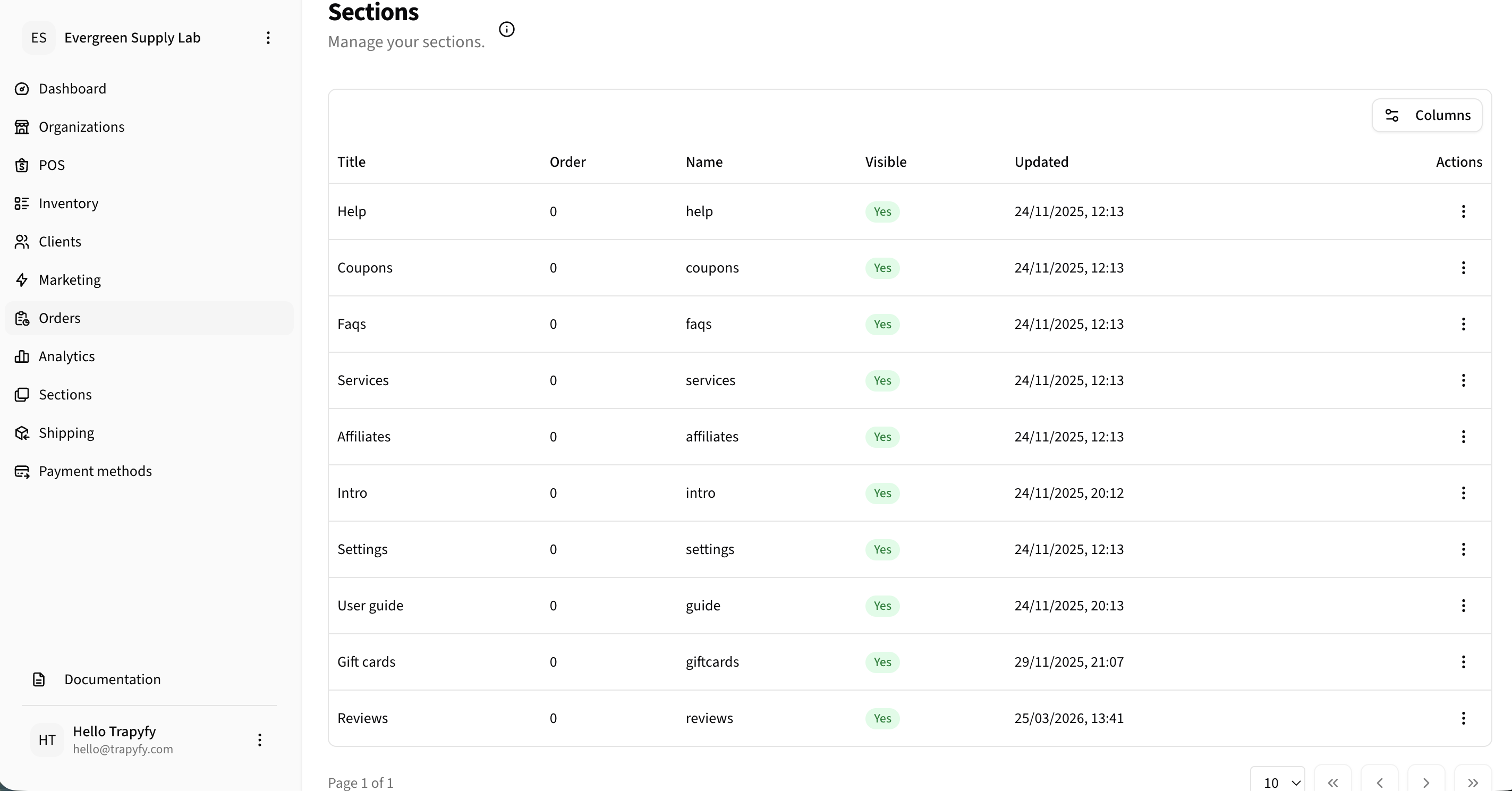The width and height of the screenshot is (1512, 791).
Task: Open the Hello Trapyfy user options menu
Action: pos(259,740)
